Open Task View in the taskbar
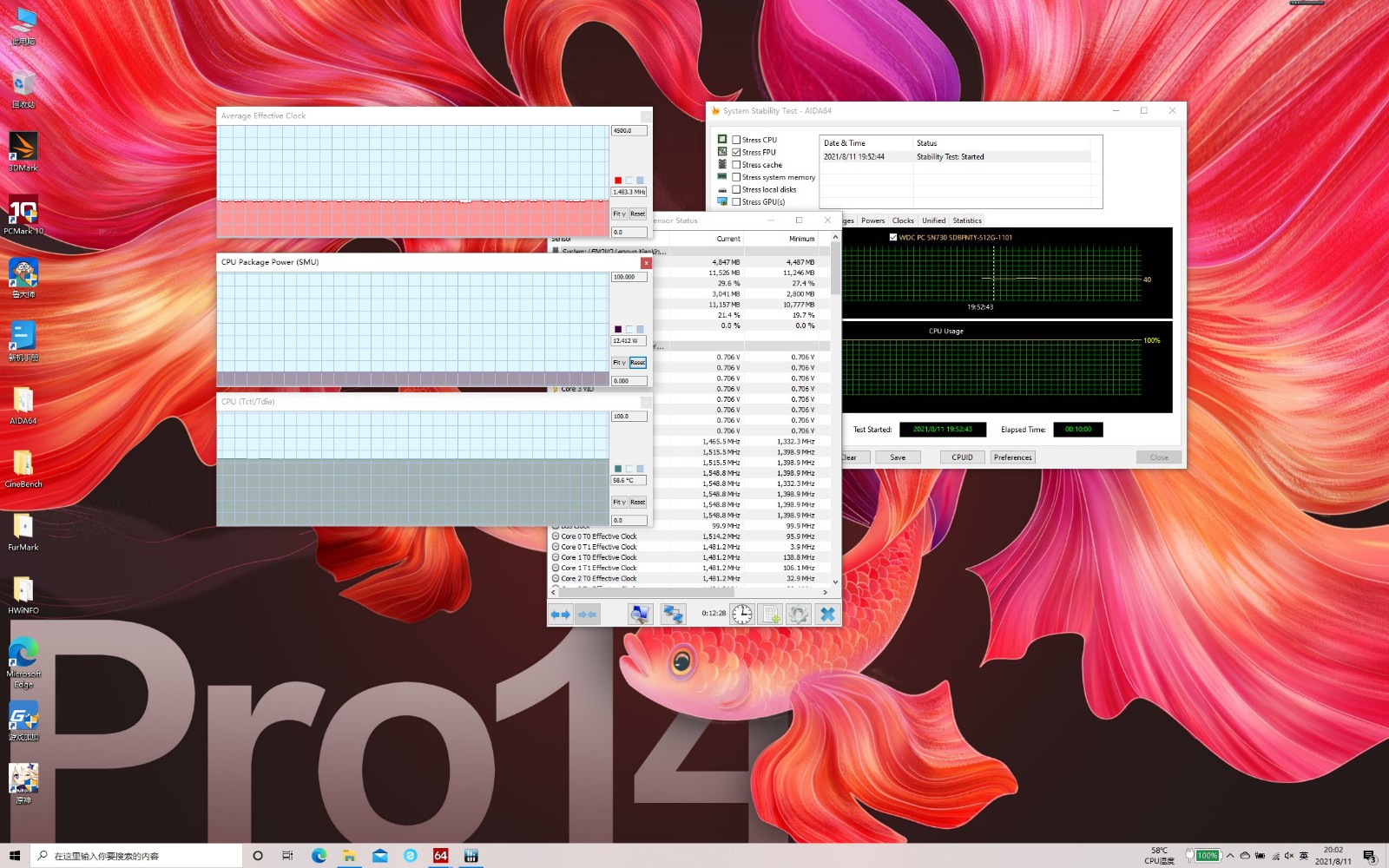 [x=287, y=856]
